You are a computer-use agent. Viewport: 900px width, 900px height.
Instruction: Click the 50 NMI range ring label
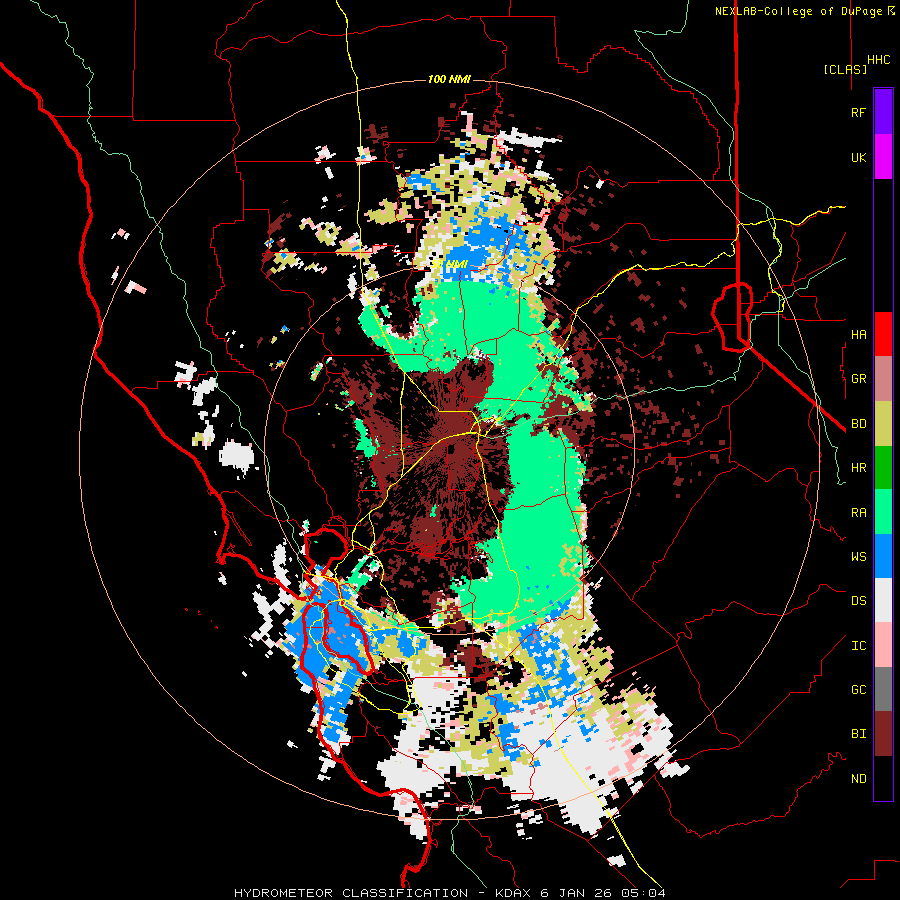449,264
